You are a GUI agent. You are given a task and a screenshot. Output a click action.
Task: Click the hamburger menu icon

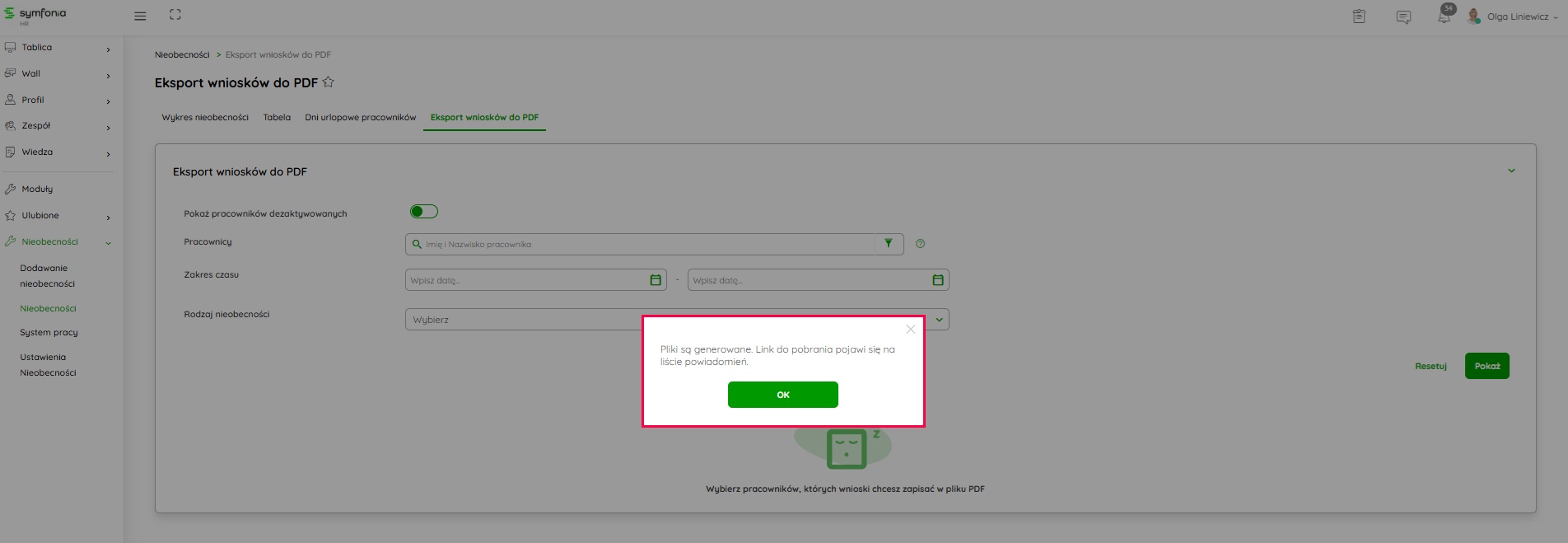coord(140,16)
